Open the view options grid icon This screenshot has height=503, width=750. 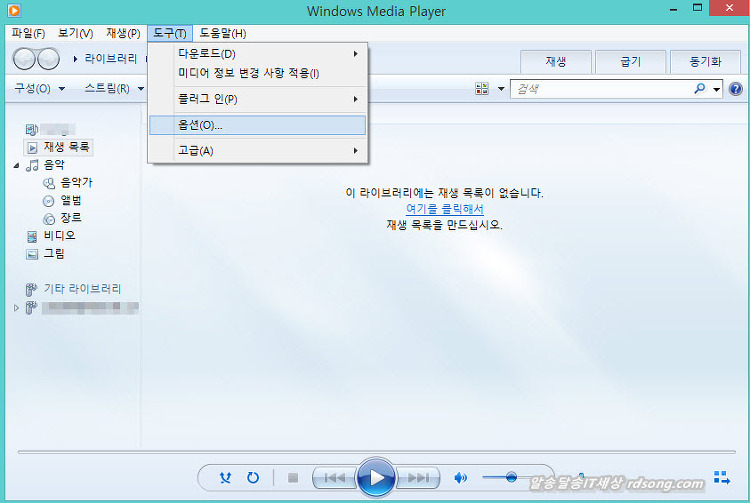tap(481, 89)
